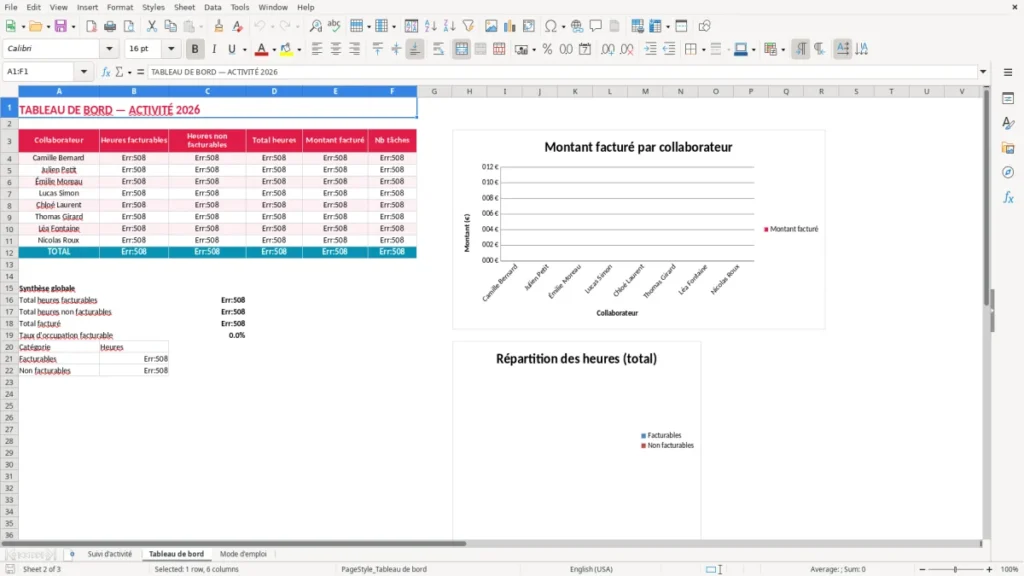The height and width of the screenshot is (576, 1024).
Task: Click the Increase Indent icon
Action: click(x=650, y=49)
